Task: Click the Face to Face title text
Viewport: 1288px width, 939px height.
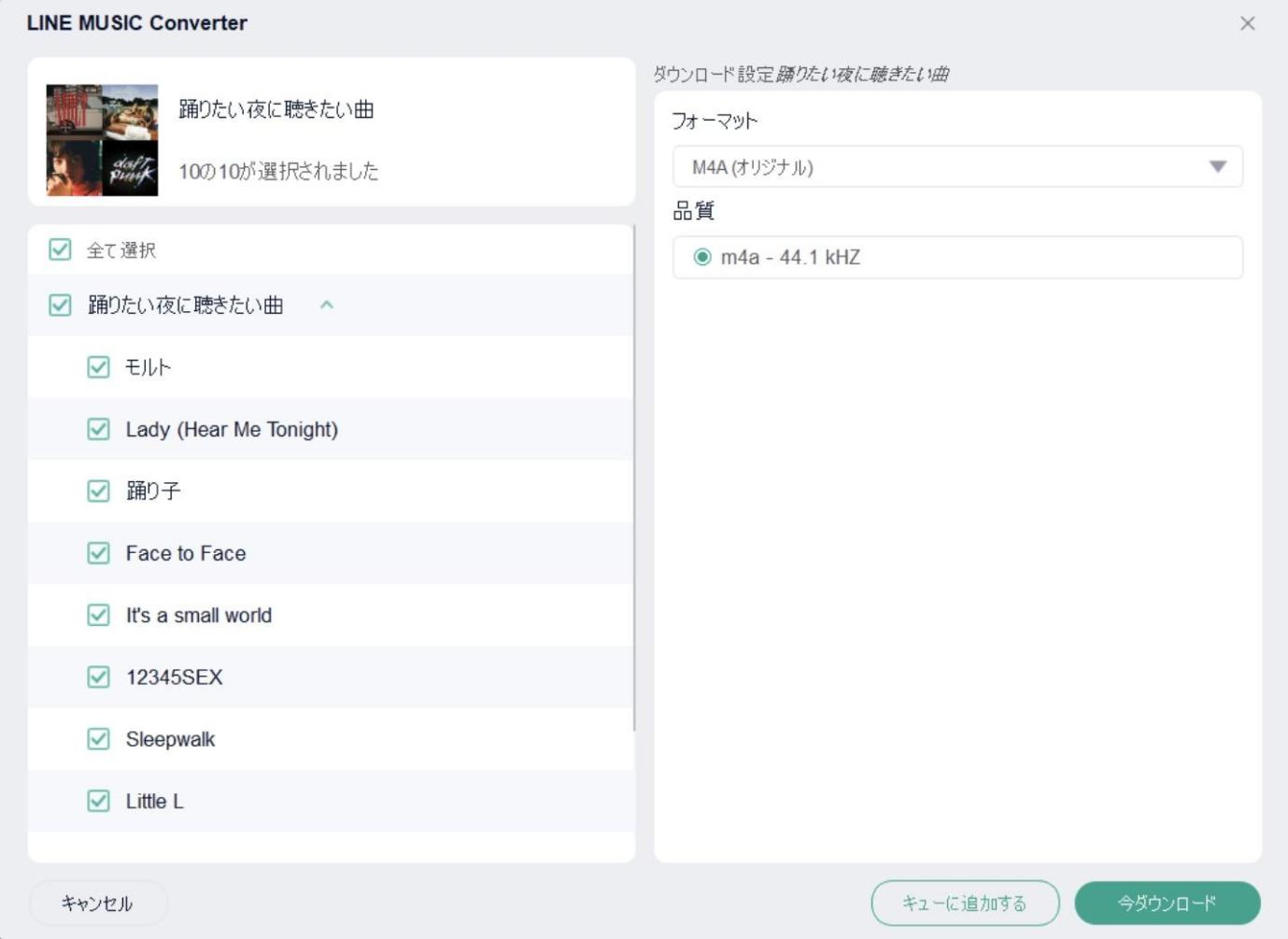Action: coord(186,553)
